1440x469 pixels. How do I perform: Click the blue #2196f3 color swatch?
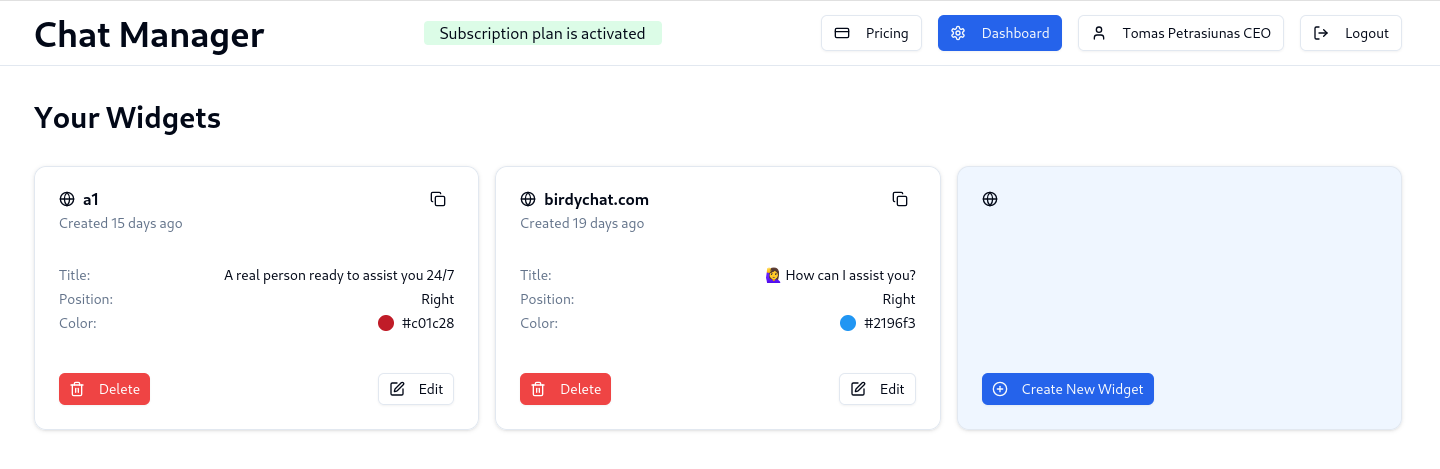[848, 323]
